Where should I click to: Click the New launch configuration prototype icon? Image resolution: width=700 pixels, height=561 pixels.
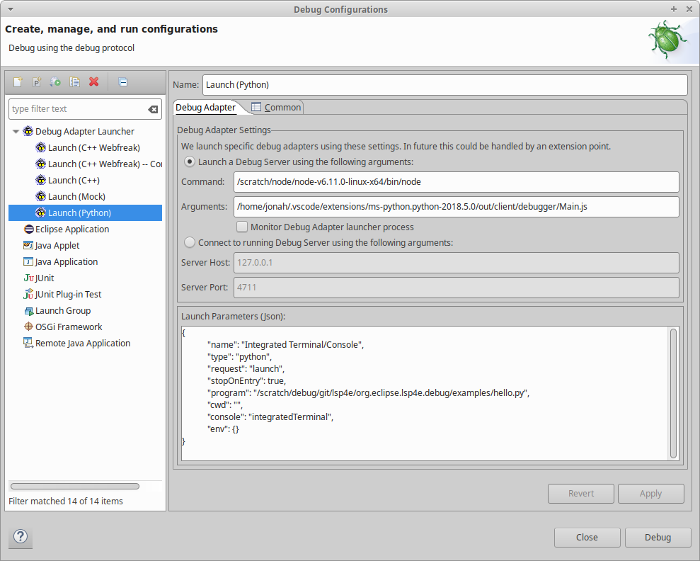(x=36, y=82)
